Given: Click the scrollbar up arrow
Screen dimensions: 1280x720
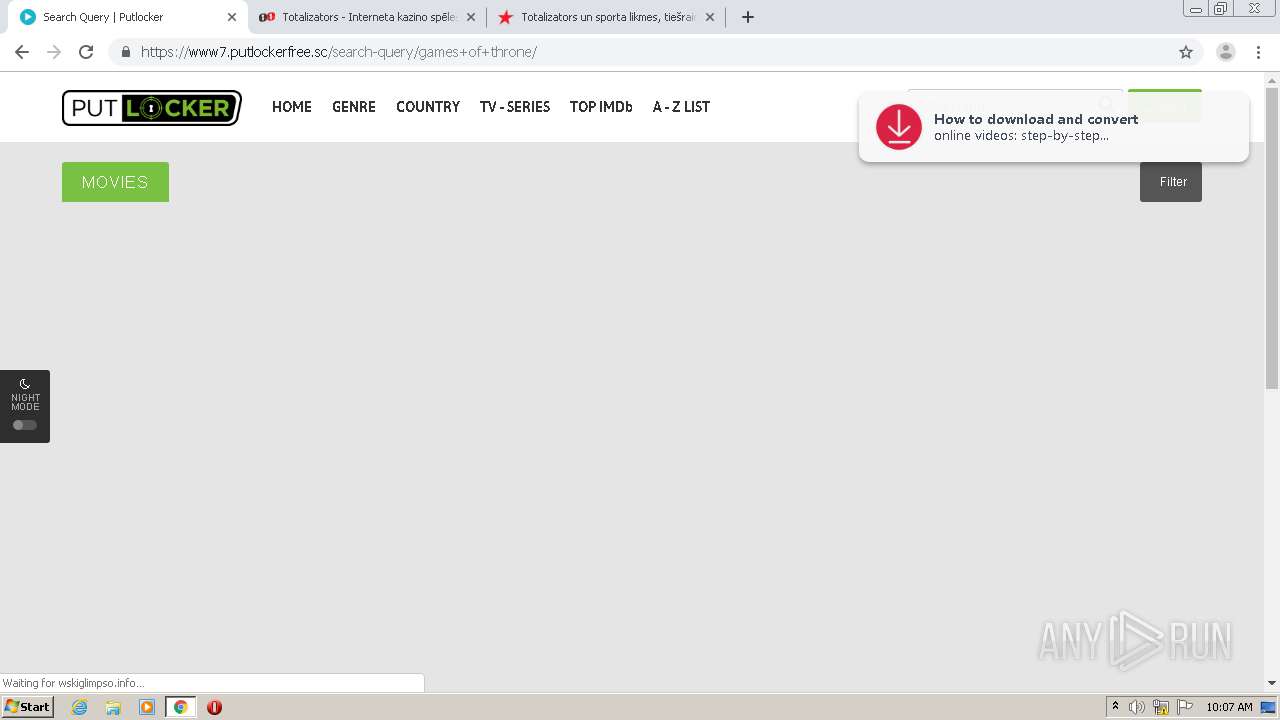Looking at the screenshot, I should click(x=1272, y=79).
